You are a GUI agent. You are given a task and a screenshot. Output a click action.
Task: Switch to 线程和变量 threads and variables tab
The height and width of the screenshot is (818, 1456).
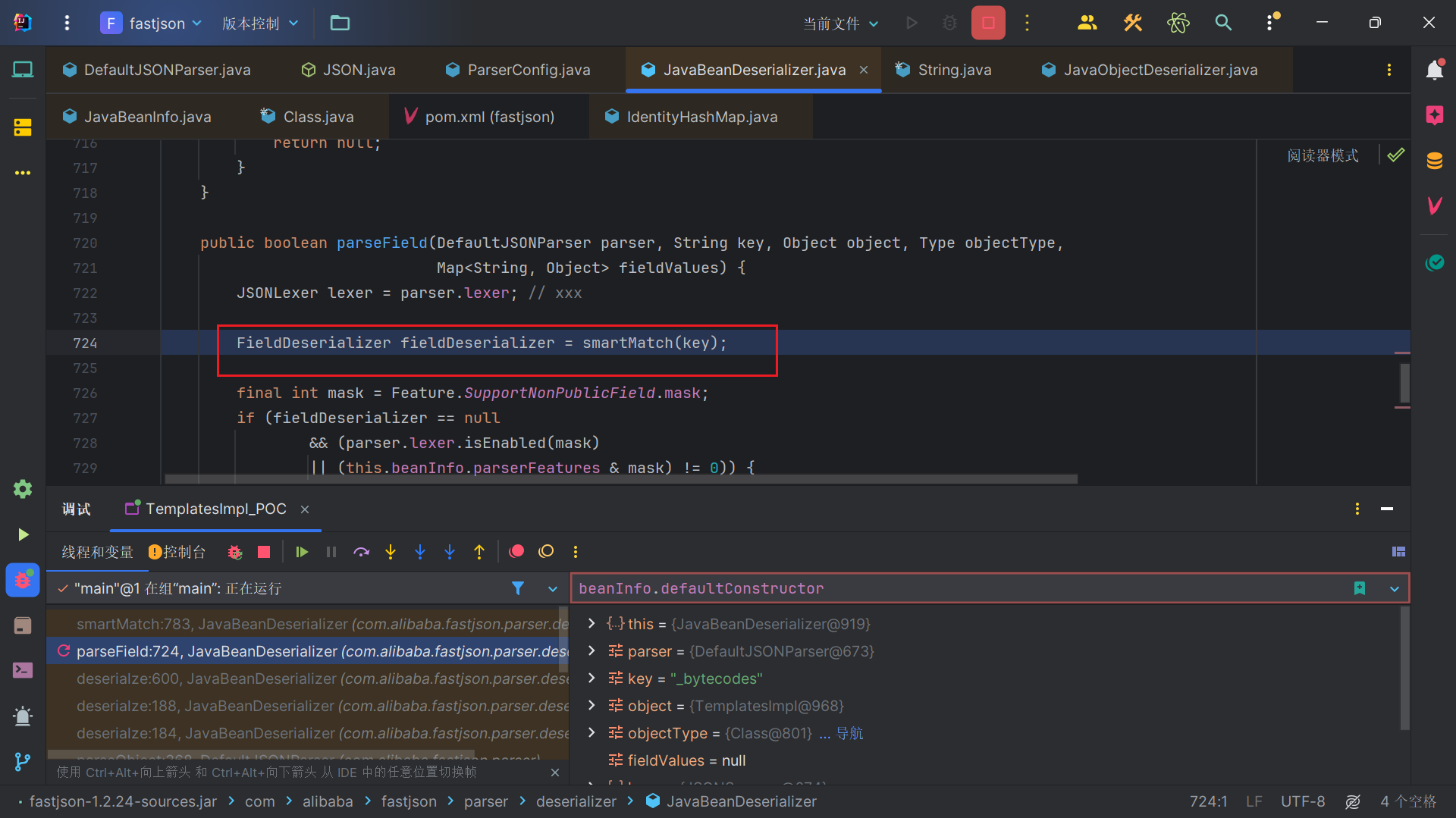pyautogui.click(x=97, y=552)
